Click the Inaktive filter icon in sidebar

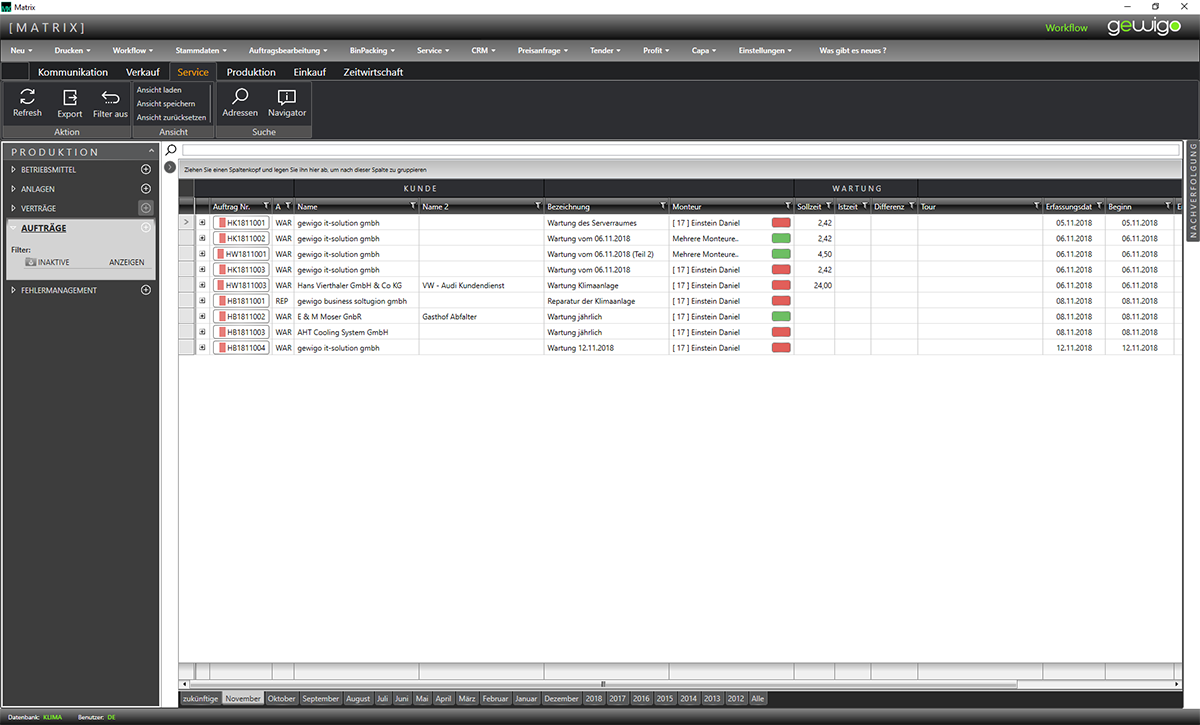(31, 262)
